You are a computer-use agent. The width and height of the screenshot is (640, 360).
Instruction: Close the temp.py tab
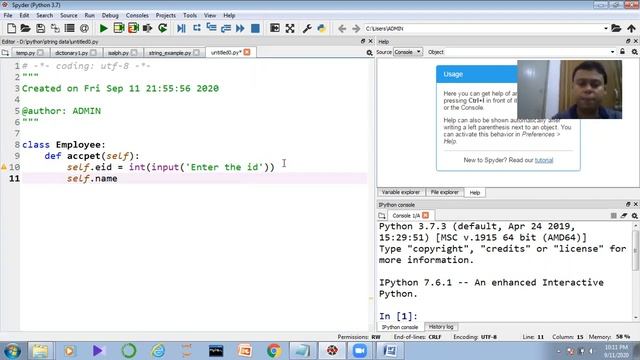(x=40, y=53)
